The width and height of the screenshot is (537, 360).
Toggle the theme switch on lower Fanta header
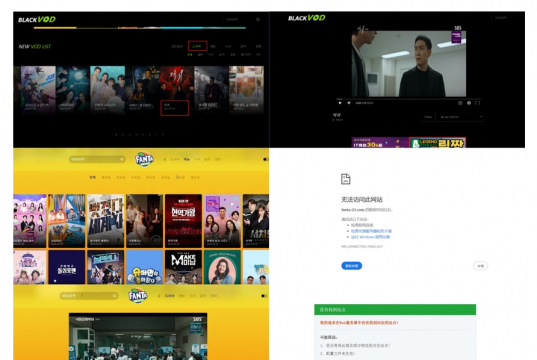point(264,296)
